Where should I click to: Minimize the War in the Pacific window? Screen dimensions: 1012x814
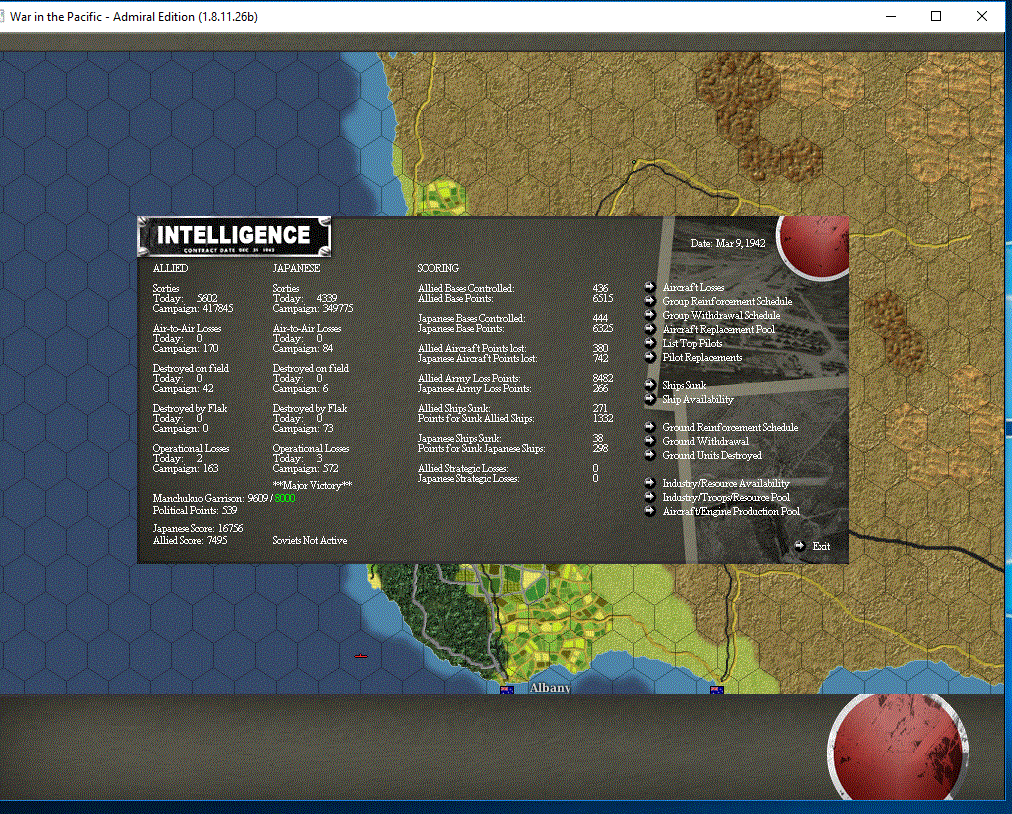891,16
